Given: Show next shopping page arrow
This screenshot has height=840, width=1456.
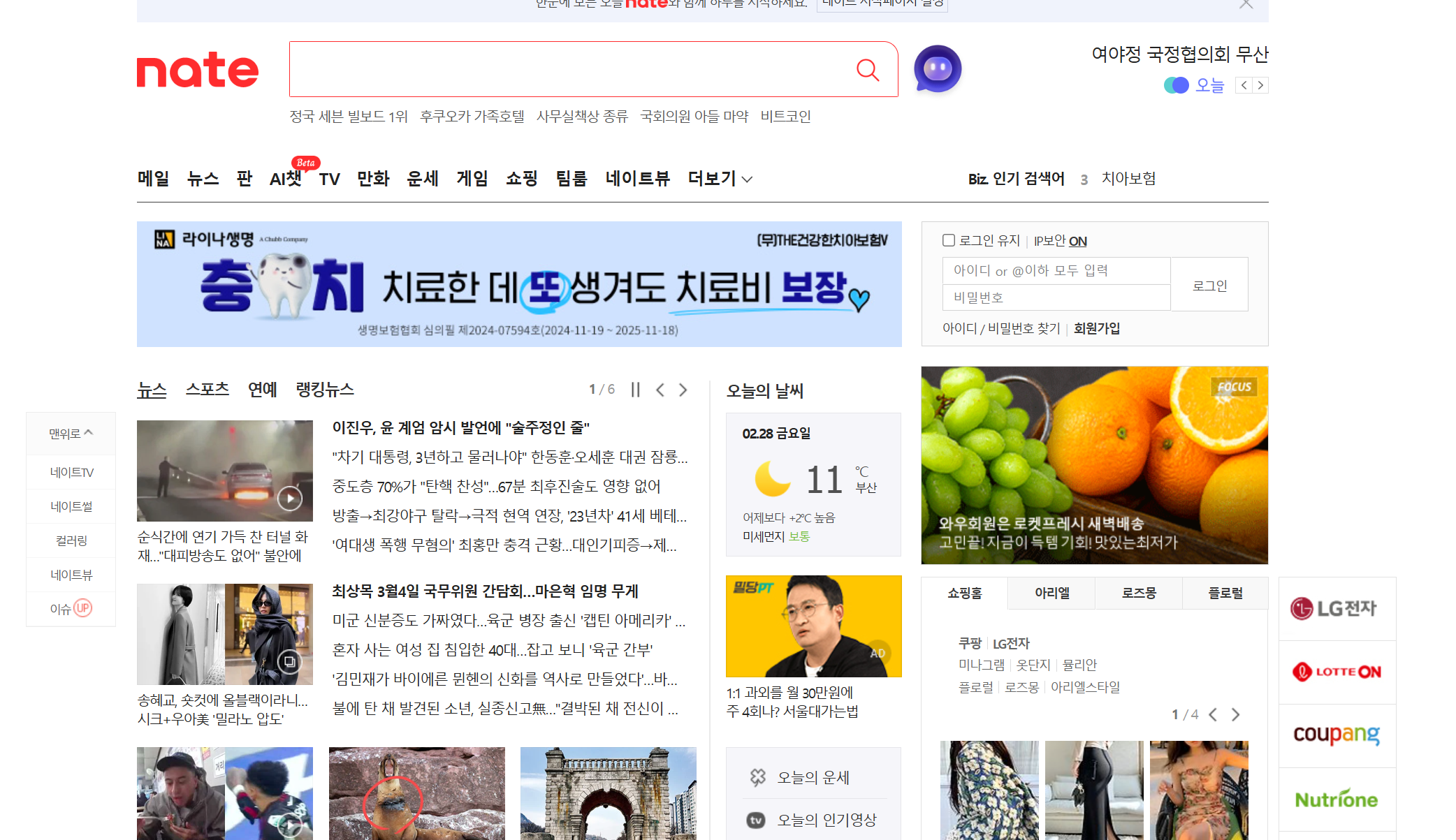Looking at the screenshot, I should click(x=1236, y=714).
